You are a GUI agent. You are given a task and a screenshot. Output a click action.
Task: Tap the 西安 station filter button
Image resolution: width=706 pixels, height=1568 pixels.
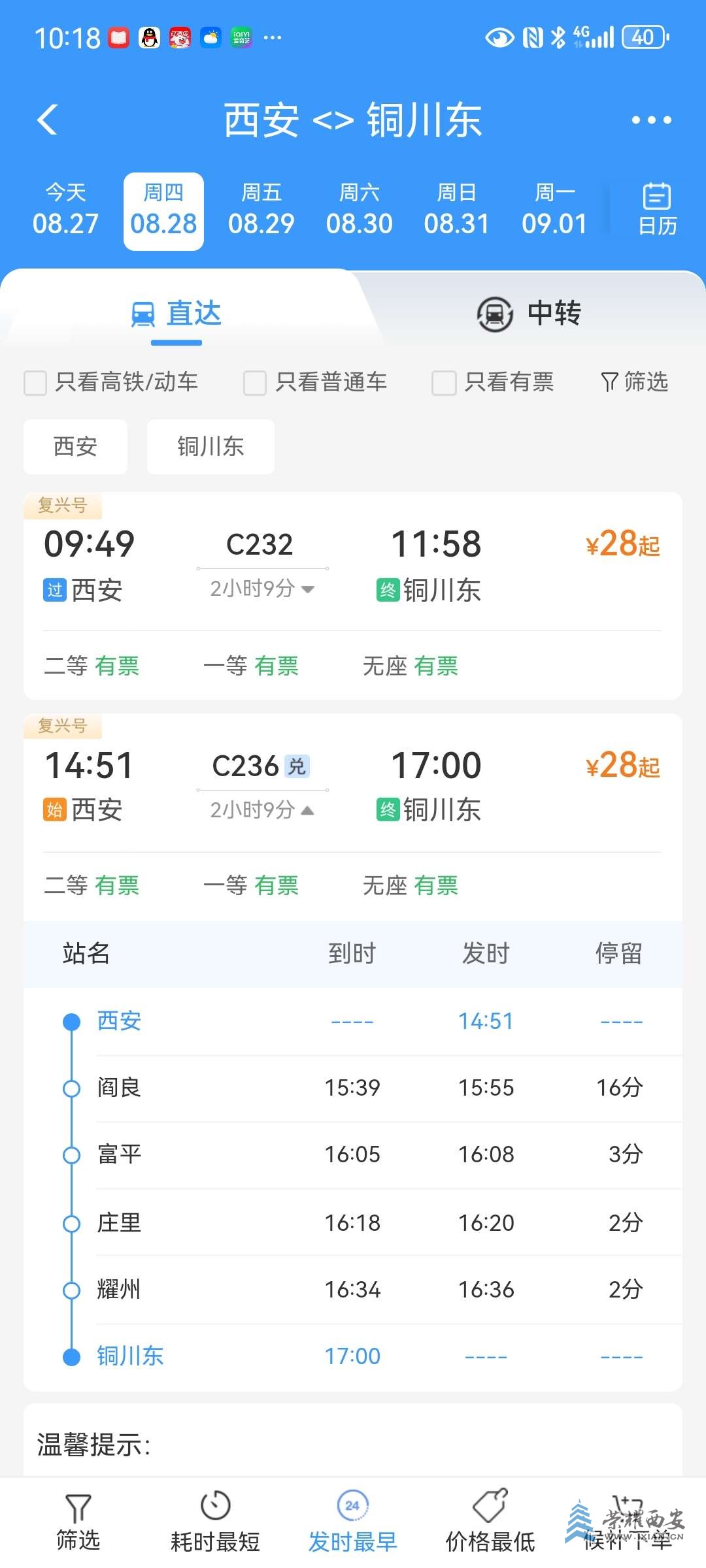pos(75,447)
